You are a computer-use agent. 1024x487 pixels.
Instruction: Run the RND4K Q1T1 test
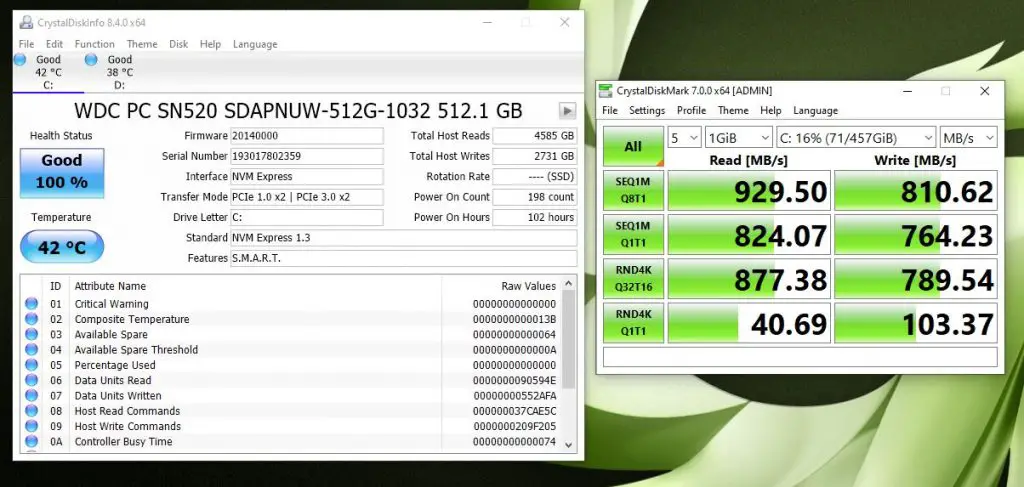(x=633, y=322)
